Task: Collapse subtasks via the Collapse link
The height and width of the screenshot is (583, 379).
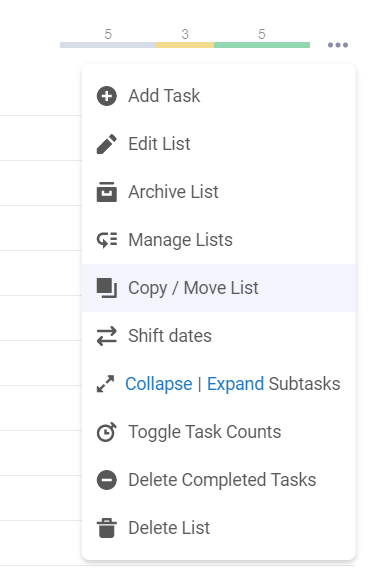Action: [158, 384]
